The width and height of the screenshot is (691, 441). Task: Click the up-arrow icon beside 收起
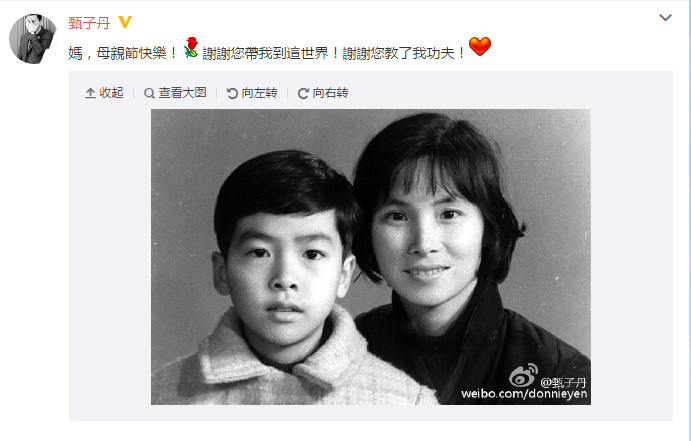(x=90, y=93)
